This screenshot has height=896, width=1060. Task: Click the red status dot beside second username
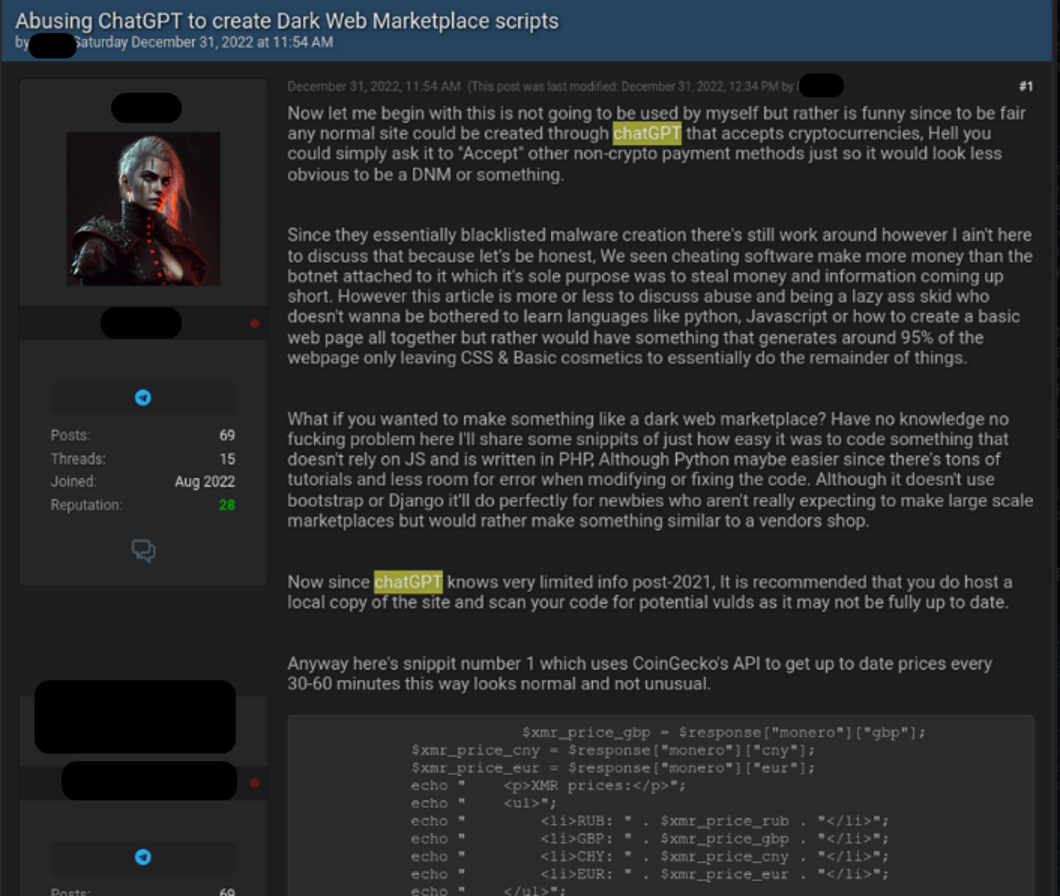(x=254, y=783)
